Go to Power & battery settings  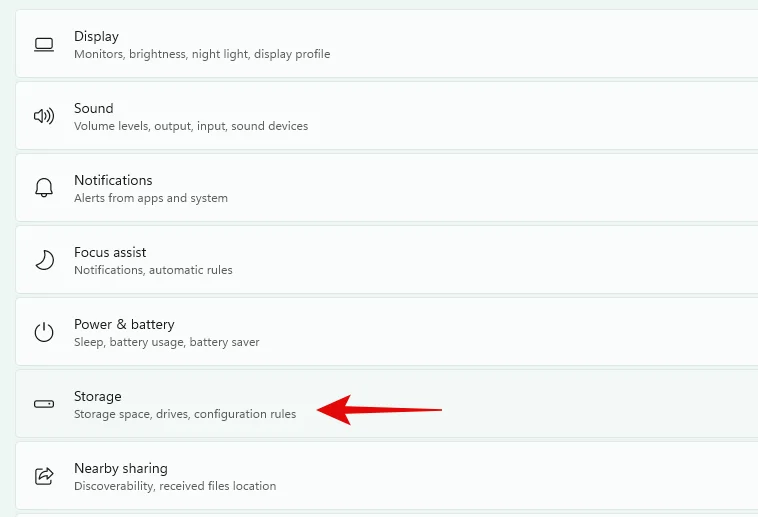pos(387,332)
